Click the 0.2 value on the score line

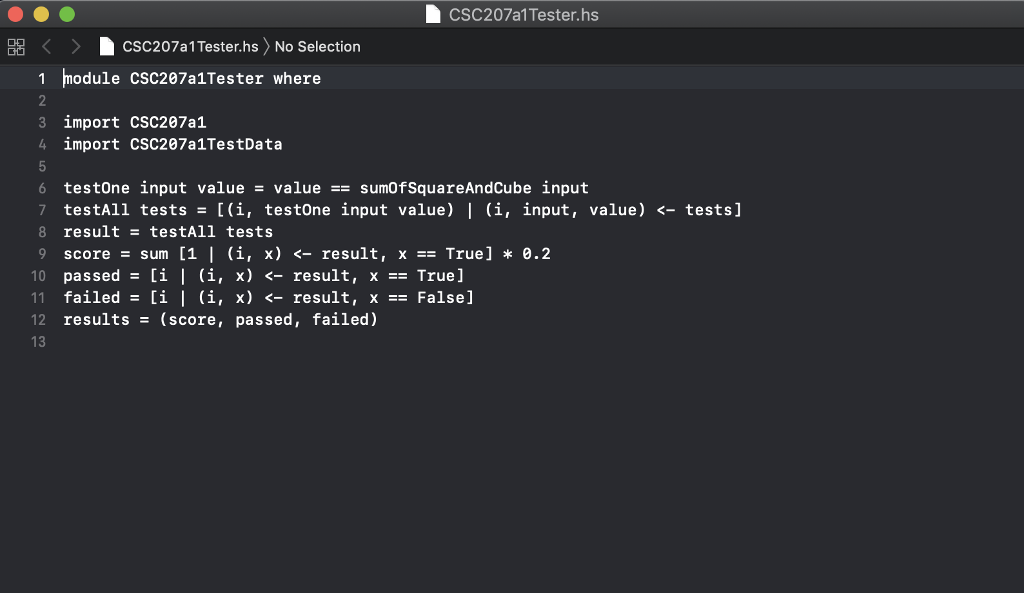click(x=537, y=253)
